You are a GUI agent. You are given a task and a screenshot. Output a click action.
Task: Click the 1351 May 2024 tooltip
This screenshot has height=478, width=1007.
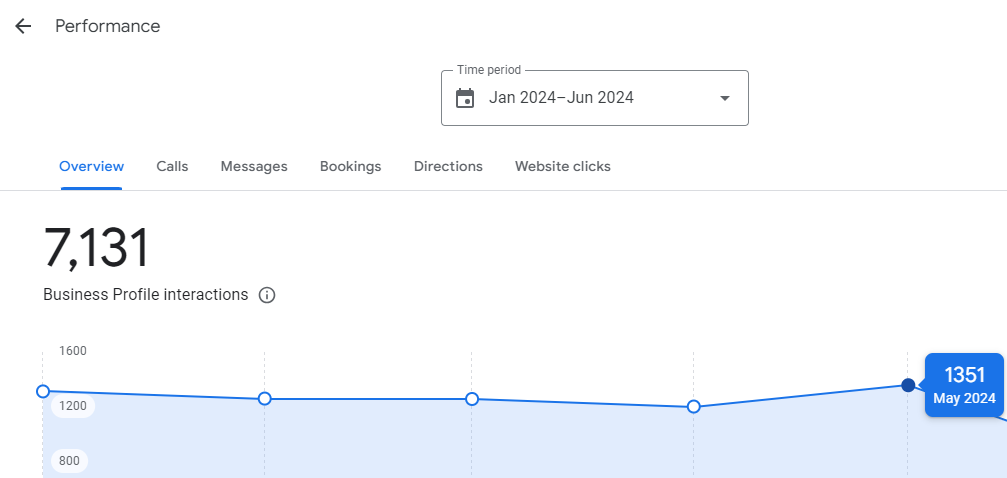tap(964, 385)
